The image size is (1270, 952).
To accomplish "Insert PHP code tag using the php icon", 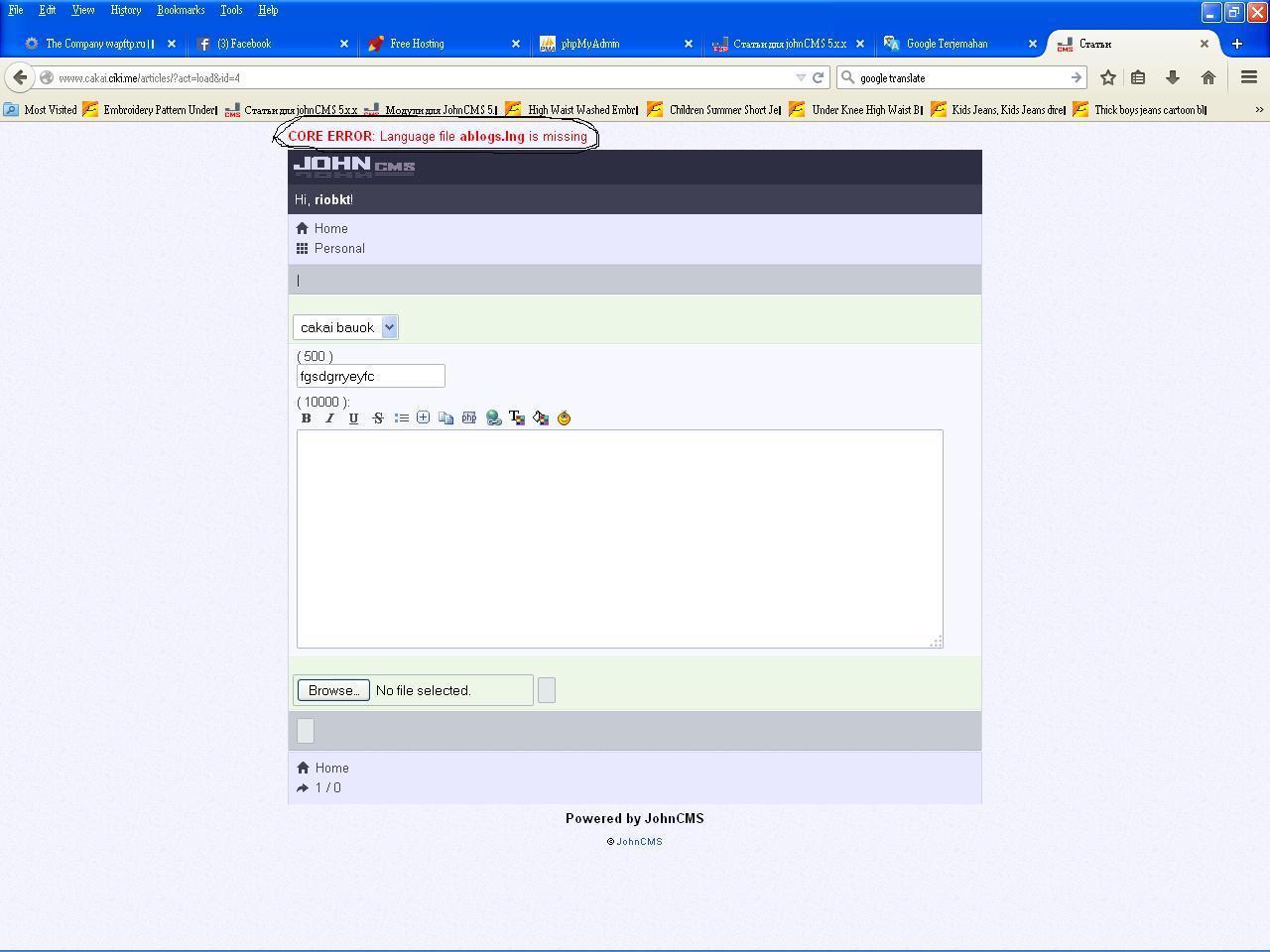I will [x=469, y=418].
